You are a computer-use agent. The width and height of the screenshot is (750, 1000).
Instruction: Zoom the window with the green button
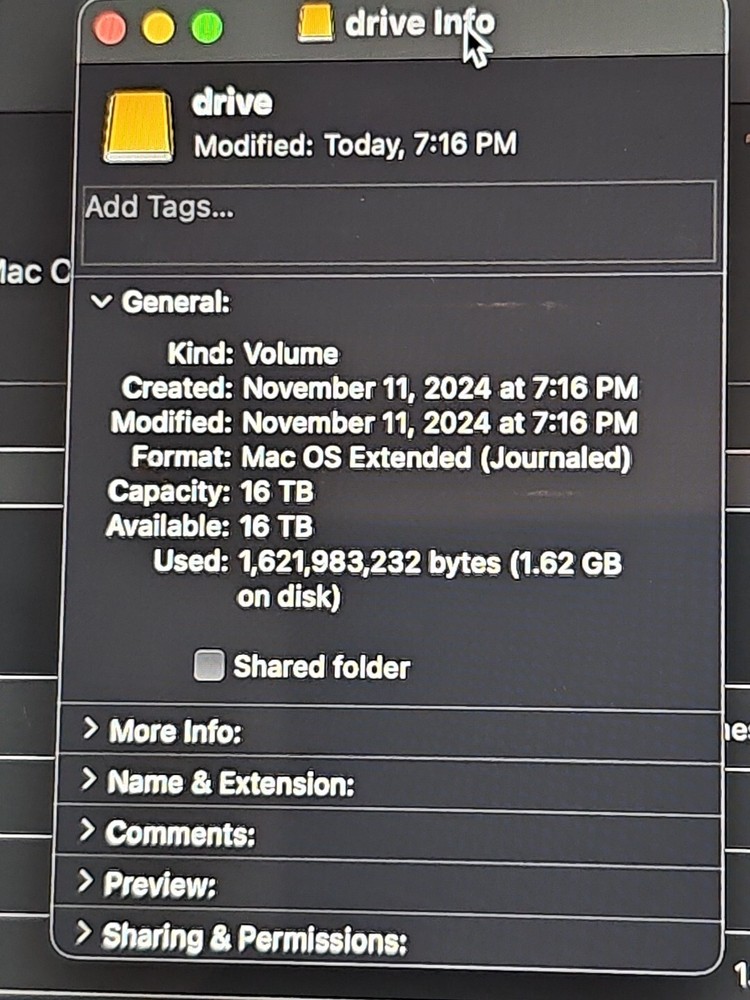click(207, 28)
